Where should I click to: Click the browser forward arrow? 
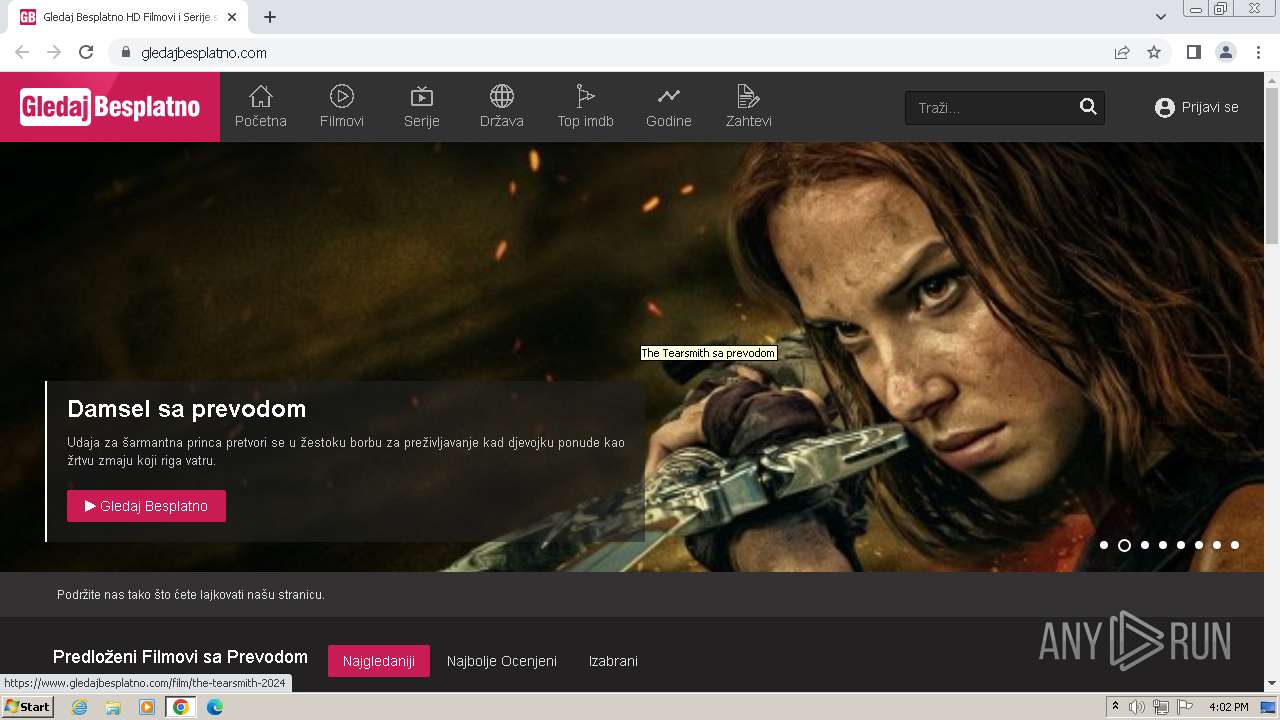(54, 52)
